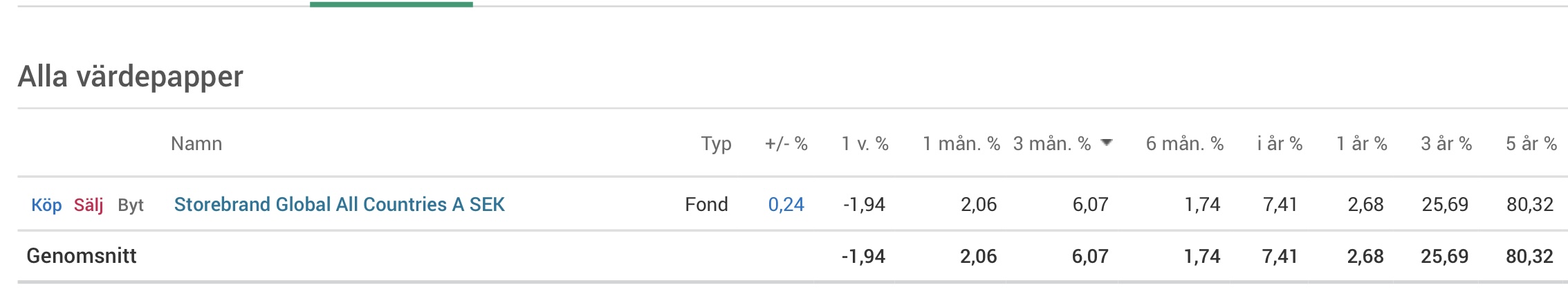Viewport: 1568px width, 303px height.
Task: Sort by the 6 mån. % column
Action: 1184,144
